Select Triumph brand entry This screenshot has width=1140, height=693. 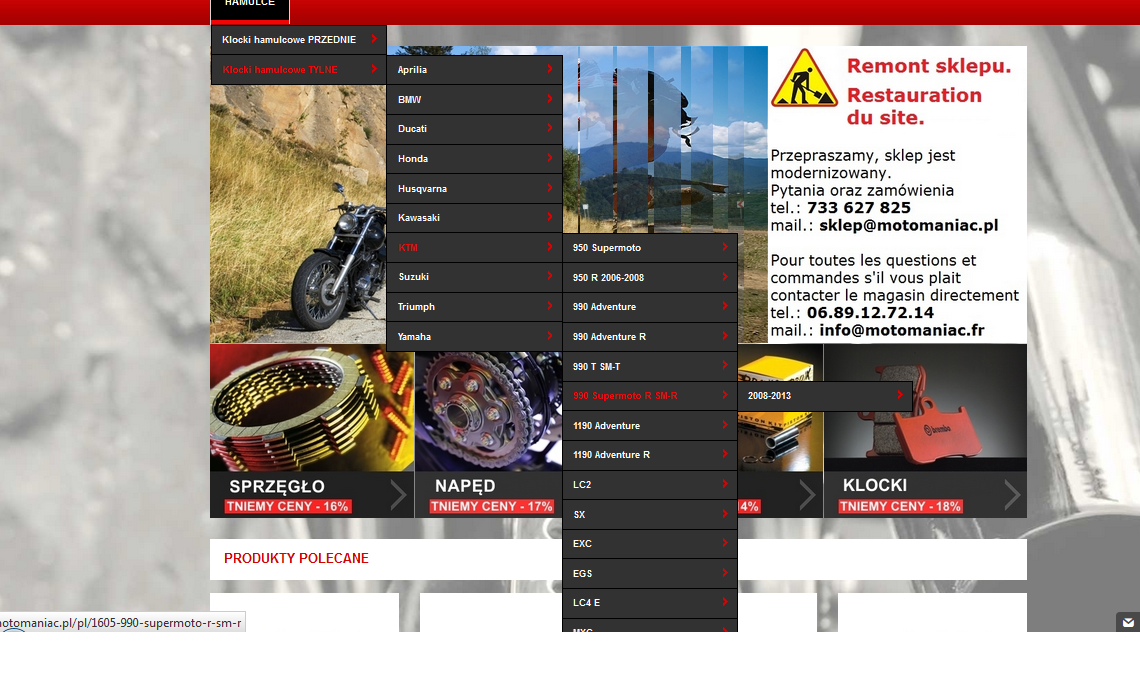[474, 307]
